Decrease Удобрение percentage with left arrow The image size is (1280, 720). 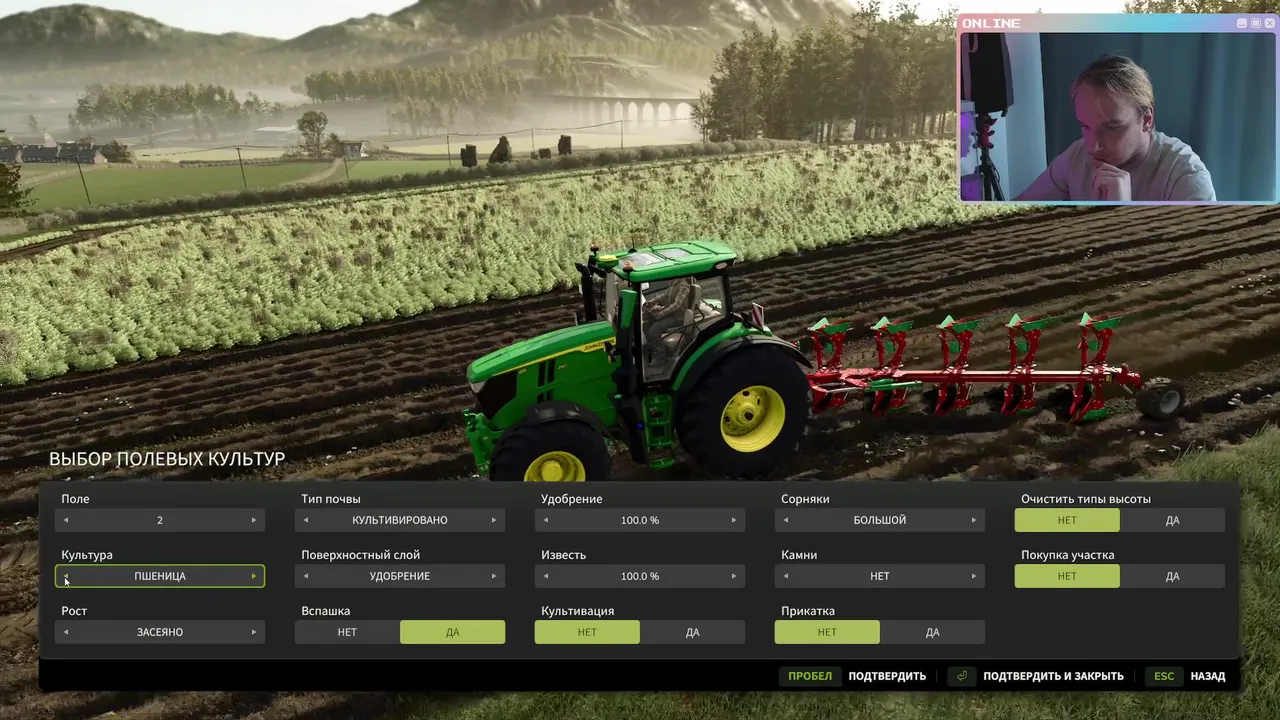tap(546, 520)
